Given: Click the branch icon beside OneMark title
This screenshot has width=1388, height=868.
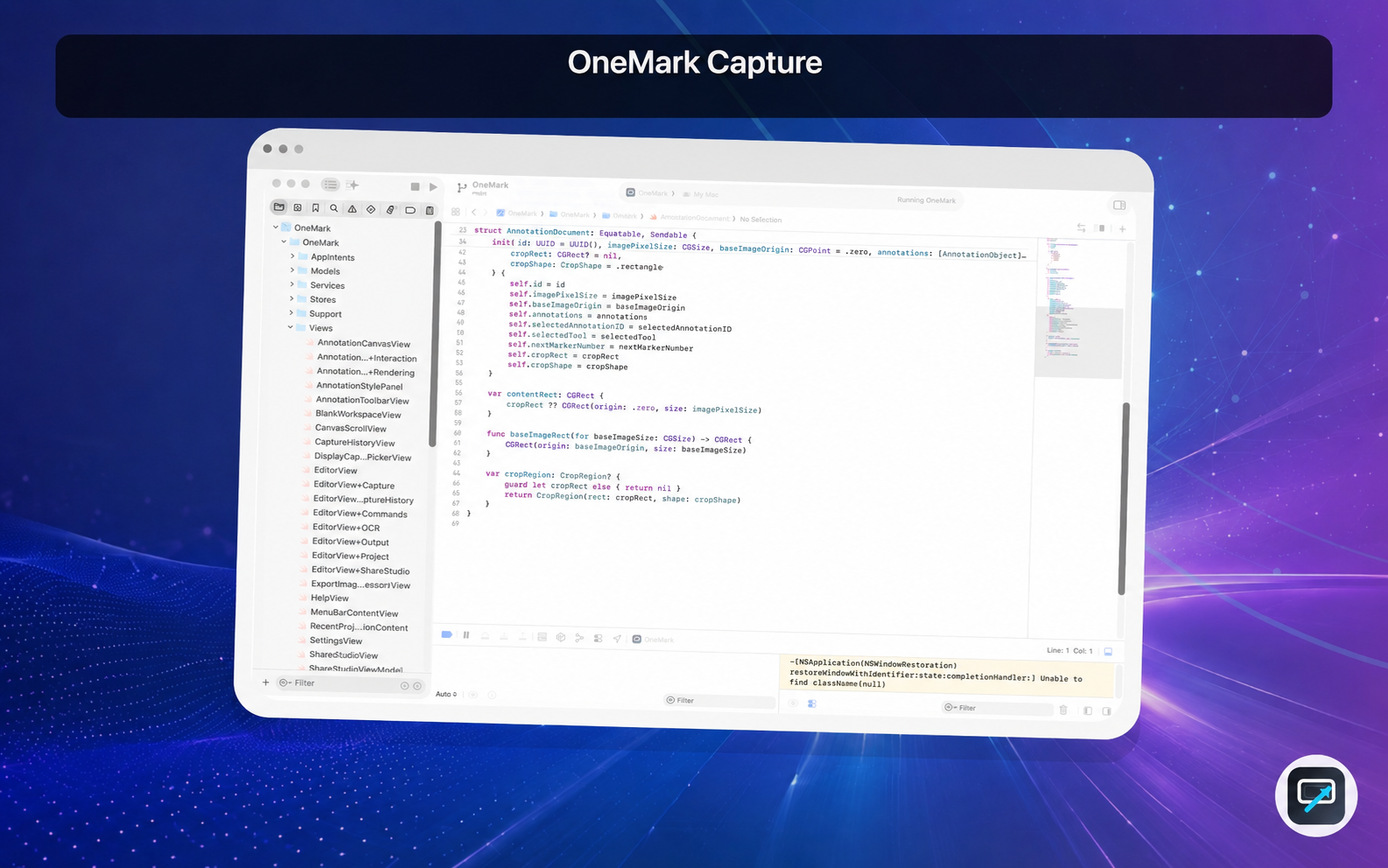Looking at the screenshot, I should pyautogui.click(x=462, y=188).
